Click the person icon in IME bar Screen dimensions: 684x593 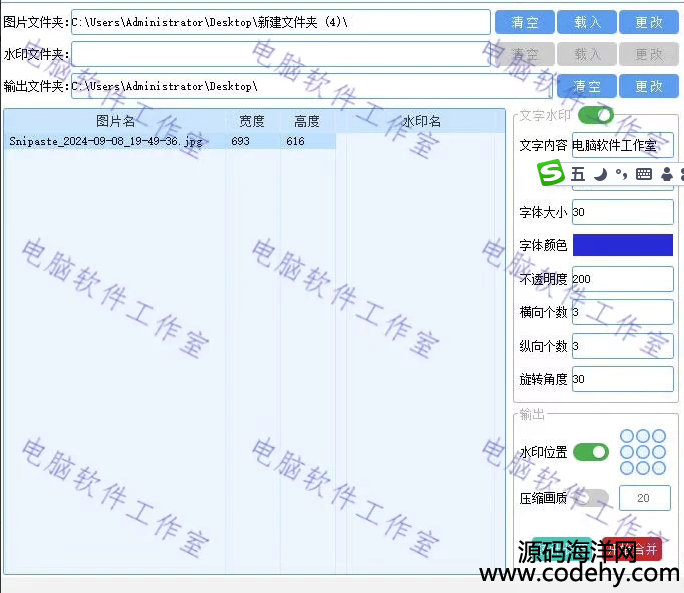667,174
